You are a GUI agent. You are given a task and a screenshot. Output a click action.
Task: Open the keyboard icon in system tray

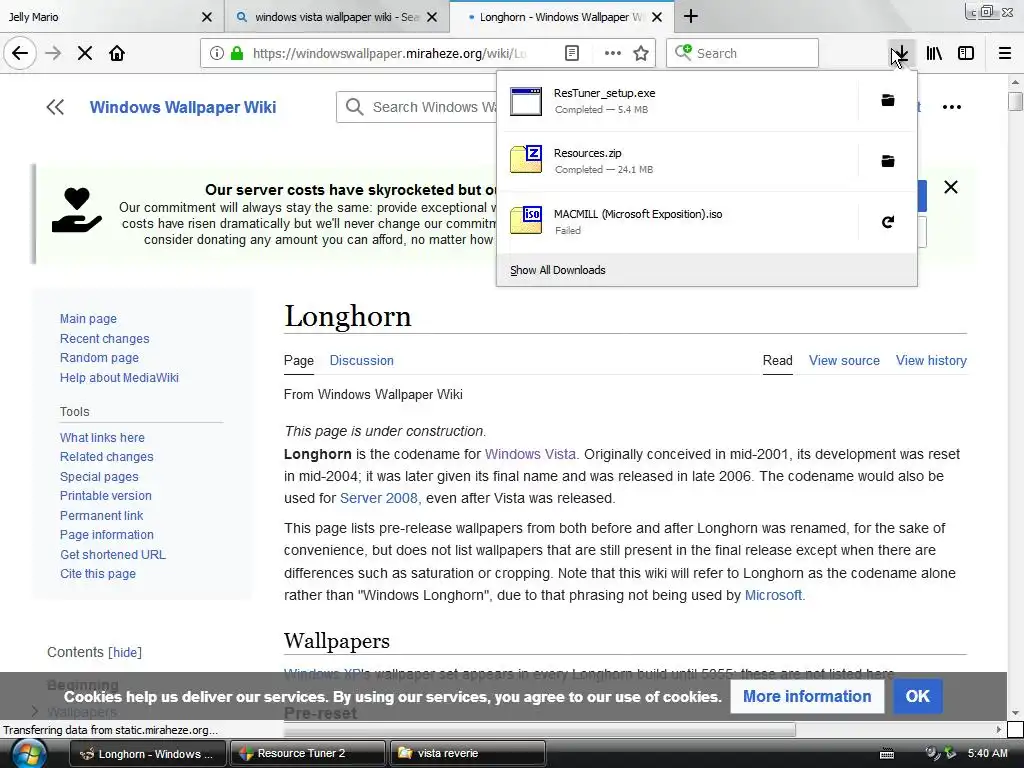887,754
